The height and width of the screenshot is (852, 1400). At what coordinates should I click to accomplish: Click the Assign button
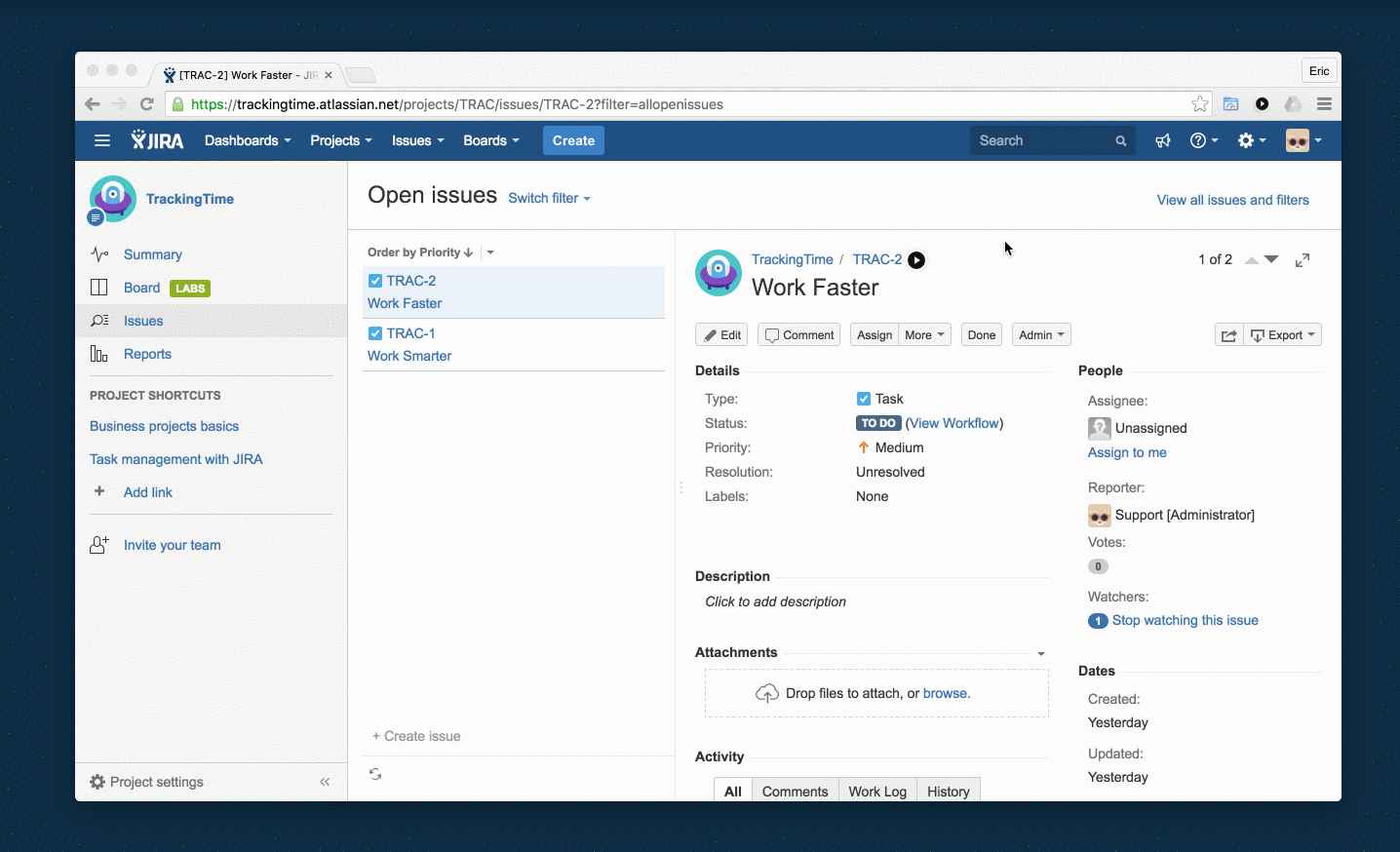click(x=875, y=334)
